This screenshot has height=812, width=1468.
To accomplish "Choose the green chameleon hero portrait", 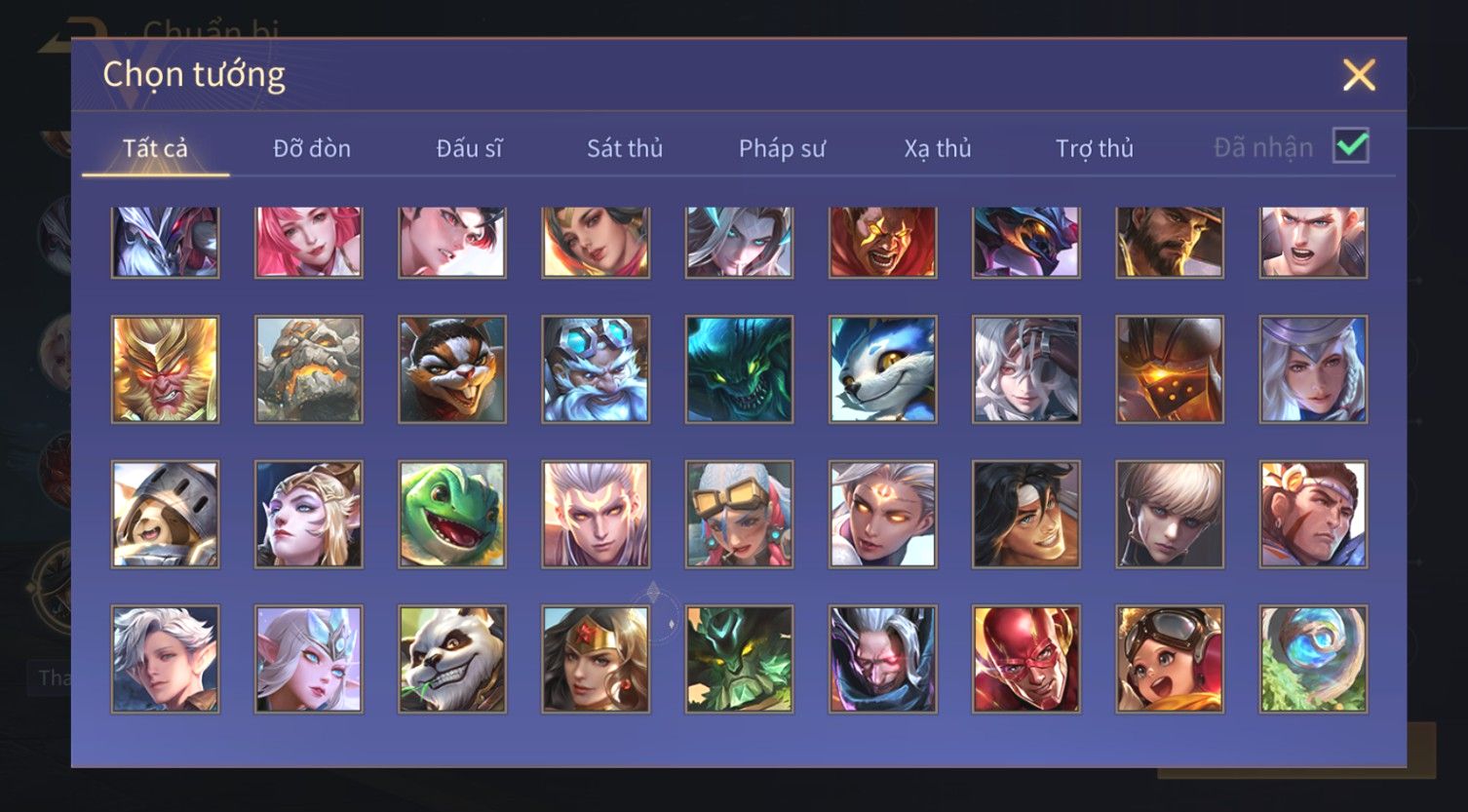I will click(452, 514).
